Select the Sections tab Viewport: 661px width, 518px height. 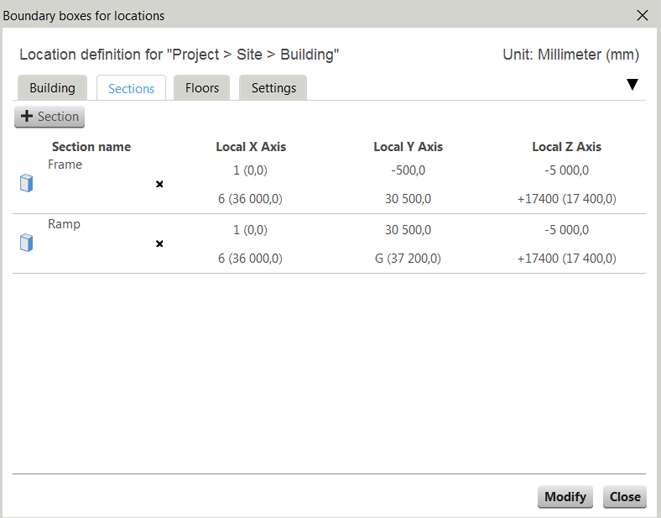(131, 88)
